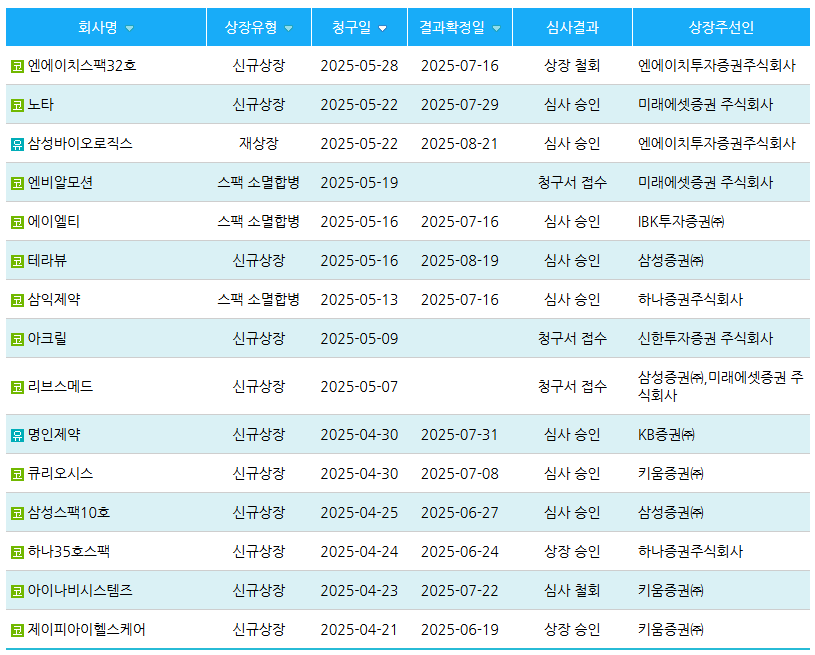This screenshot has width=815, height=655.
Task: Click the 상장주선인 column header
Action: coord(721,27)
